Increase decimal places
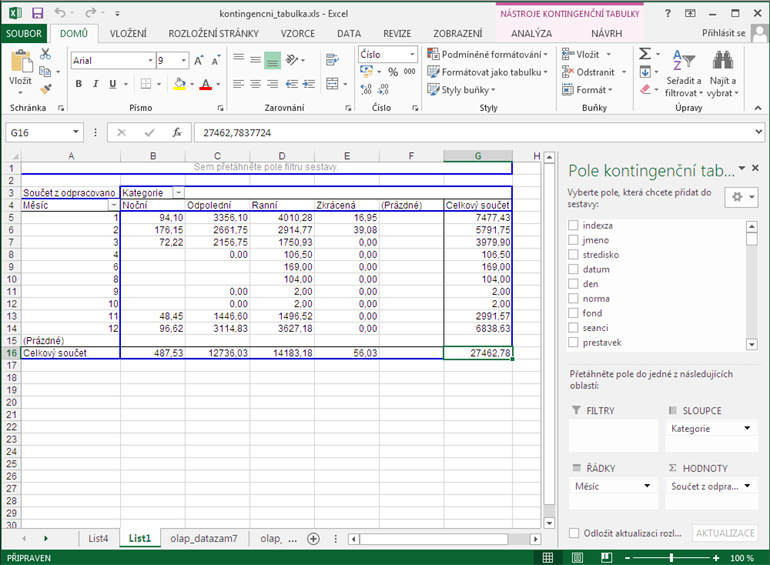This screenshot has height=565, width=770. (x=366, y=90)
